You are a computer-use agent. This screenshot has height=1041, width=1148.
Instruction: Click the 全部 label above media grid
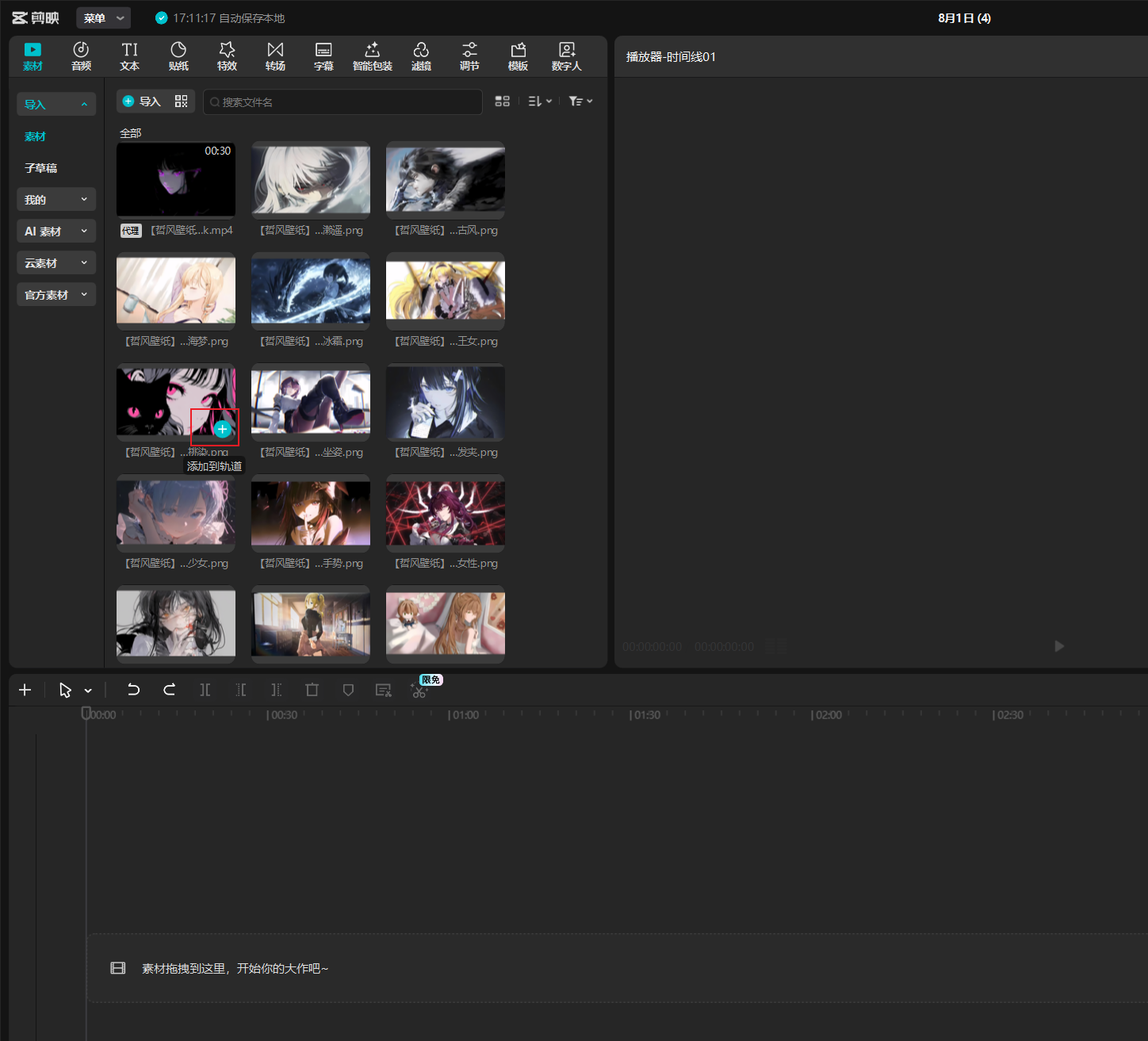[131, 133]
